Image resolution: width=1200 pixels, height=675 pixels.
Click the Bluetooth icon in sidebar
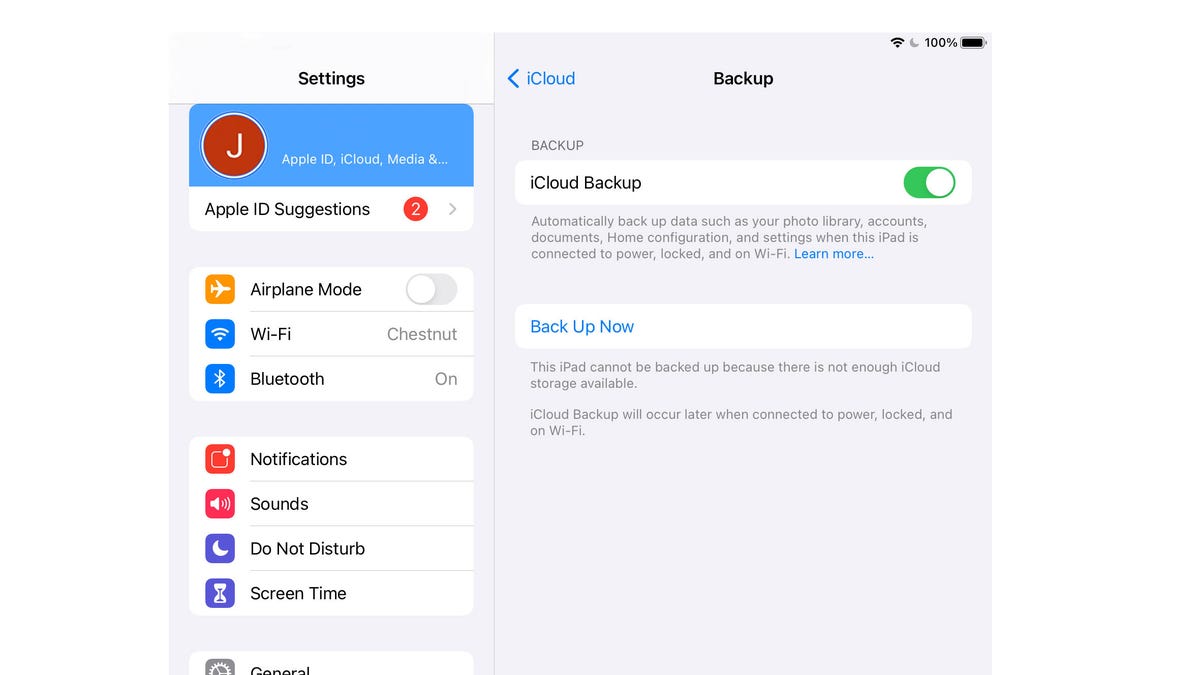[x=220, y=379]
